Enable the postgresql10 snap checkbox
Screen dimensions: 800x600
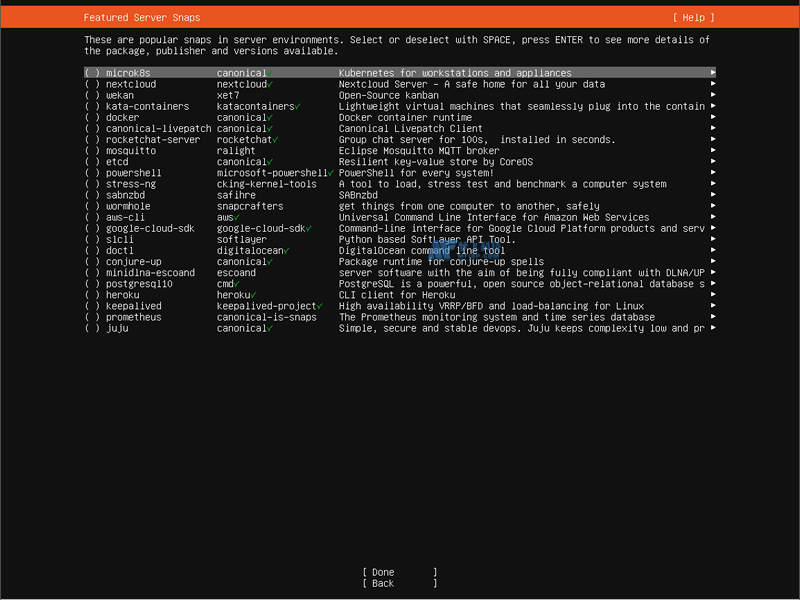pyautogui.click(x=90, y=283)
